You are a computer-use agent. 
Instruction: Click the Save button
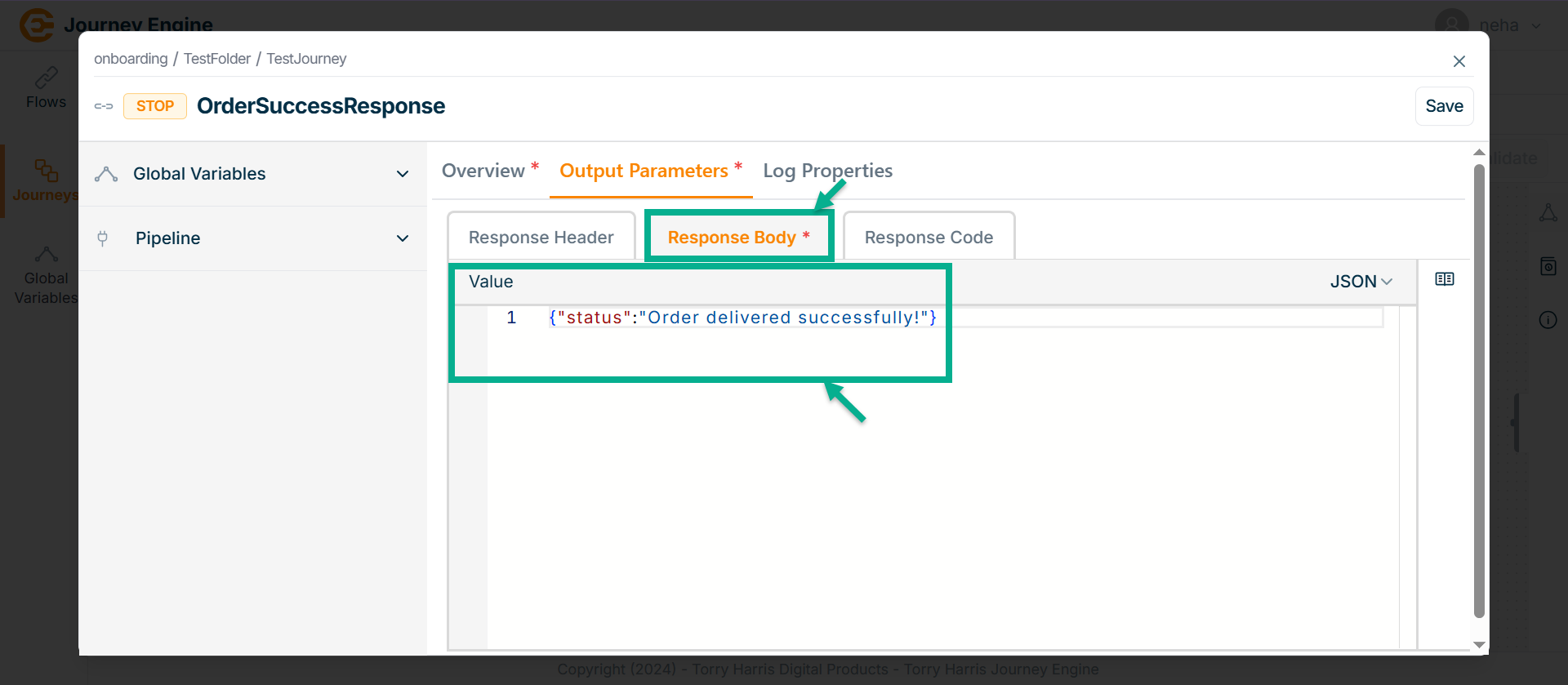tap(1444, 106)
